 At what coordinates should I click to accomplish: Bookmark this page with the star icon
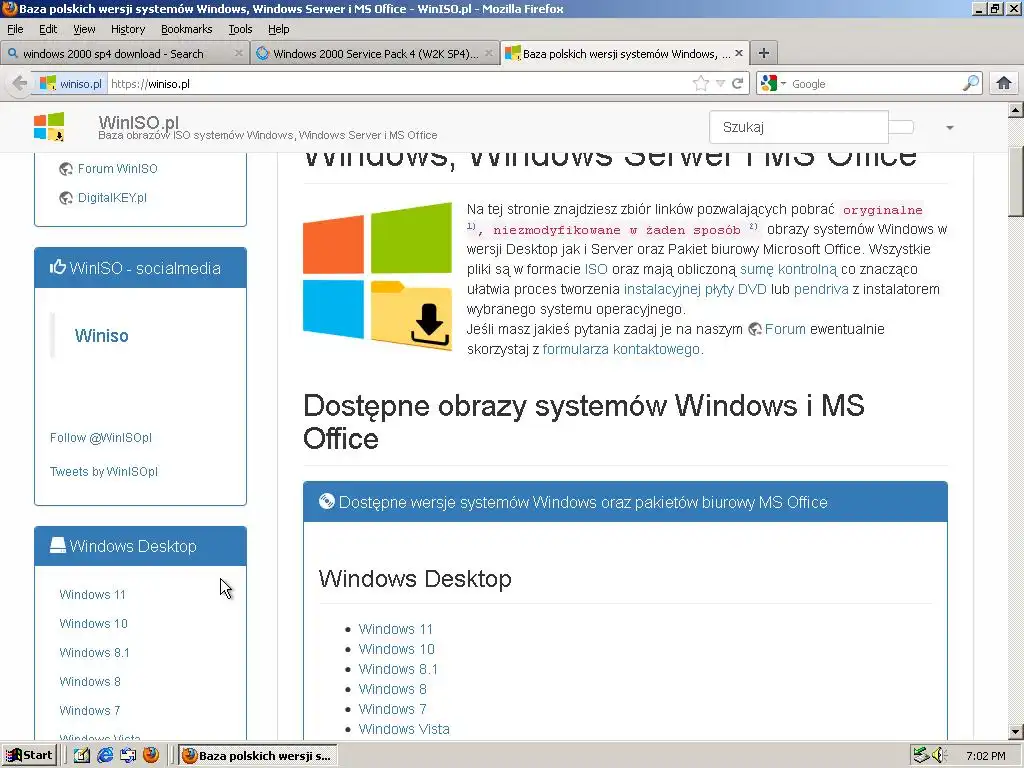pos(701,83)
